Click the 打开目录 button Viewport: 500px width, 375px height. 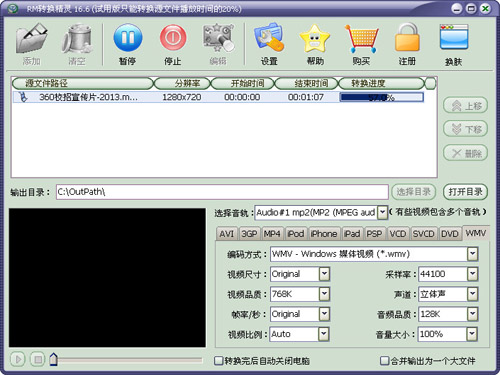coord(465,192)
